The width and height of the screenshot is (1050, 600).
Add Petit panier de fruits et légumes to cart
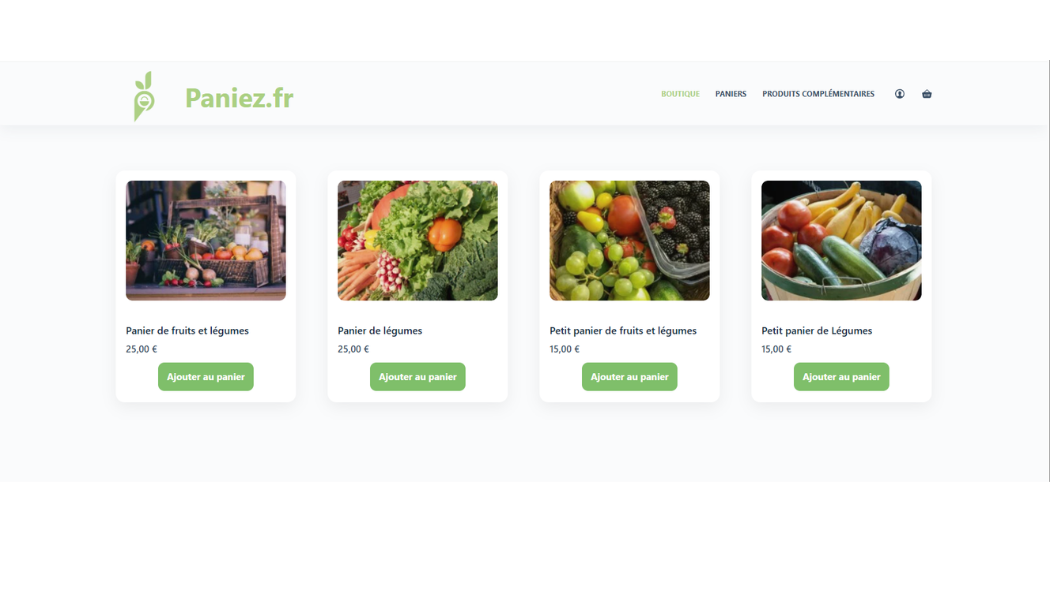pyautogui.click(x=629, y=377)
